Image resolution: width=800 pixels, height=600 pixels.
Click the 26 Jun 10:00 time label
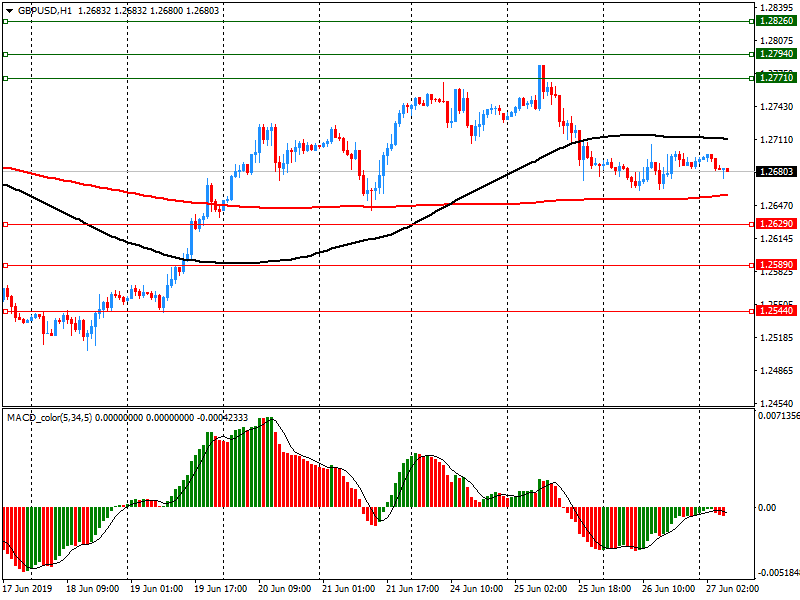[x=668, y=588]
